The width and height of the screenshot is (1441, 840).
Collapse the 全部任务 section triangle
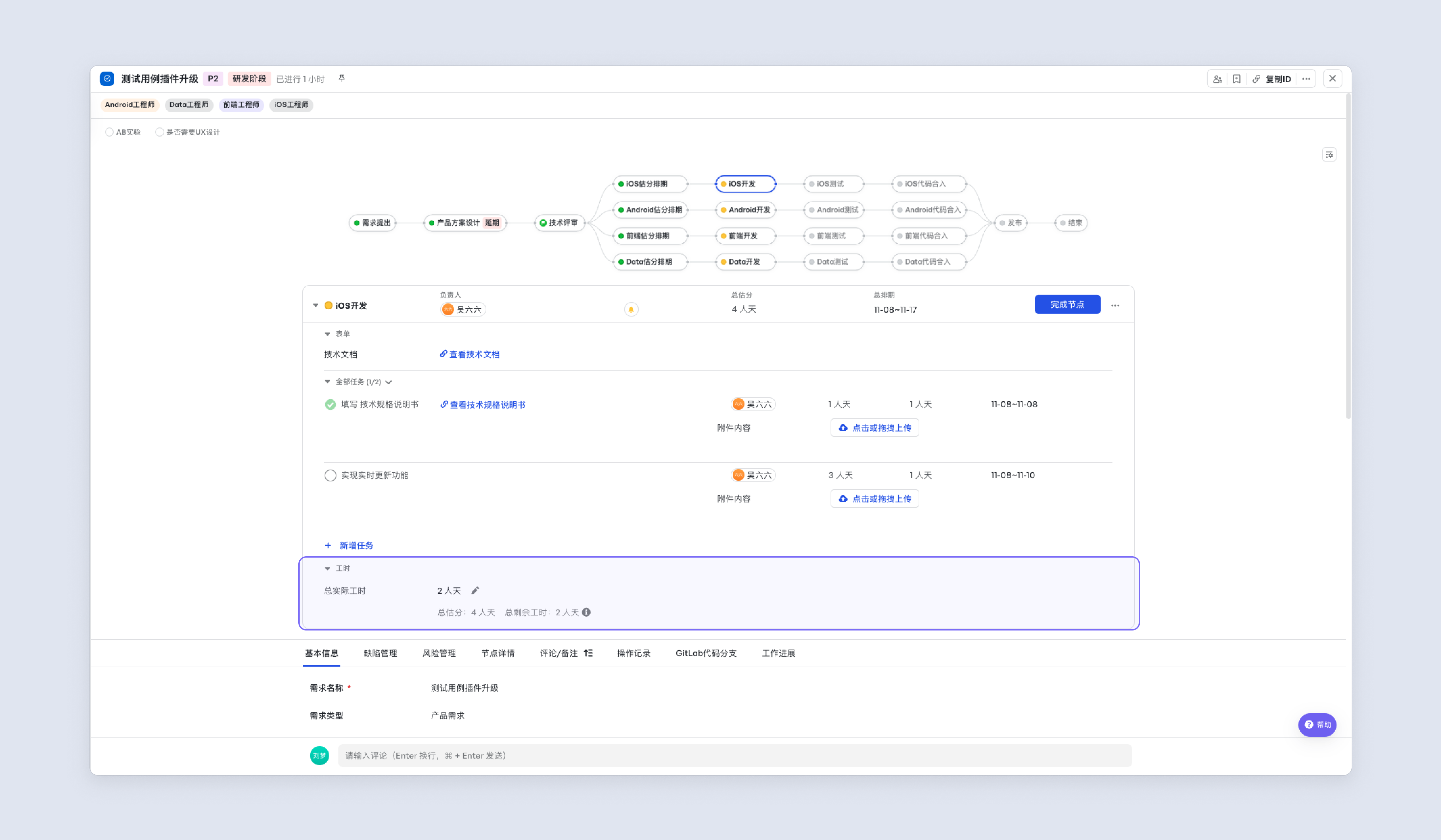click(327, 381)
